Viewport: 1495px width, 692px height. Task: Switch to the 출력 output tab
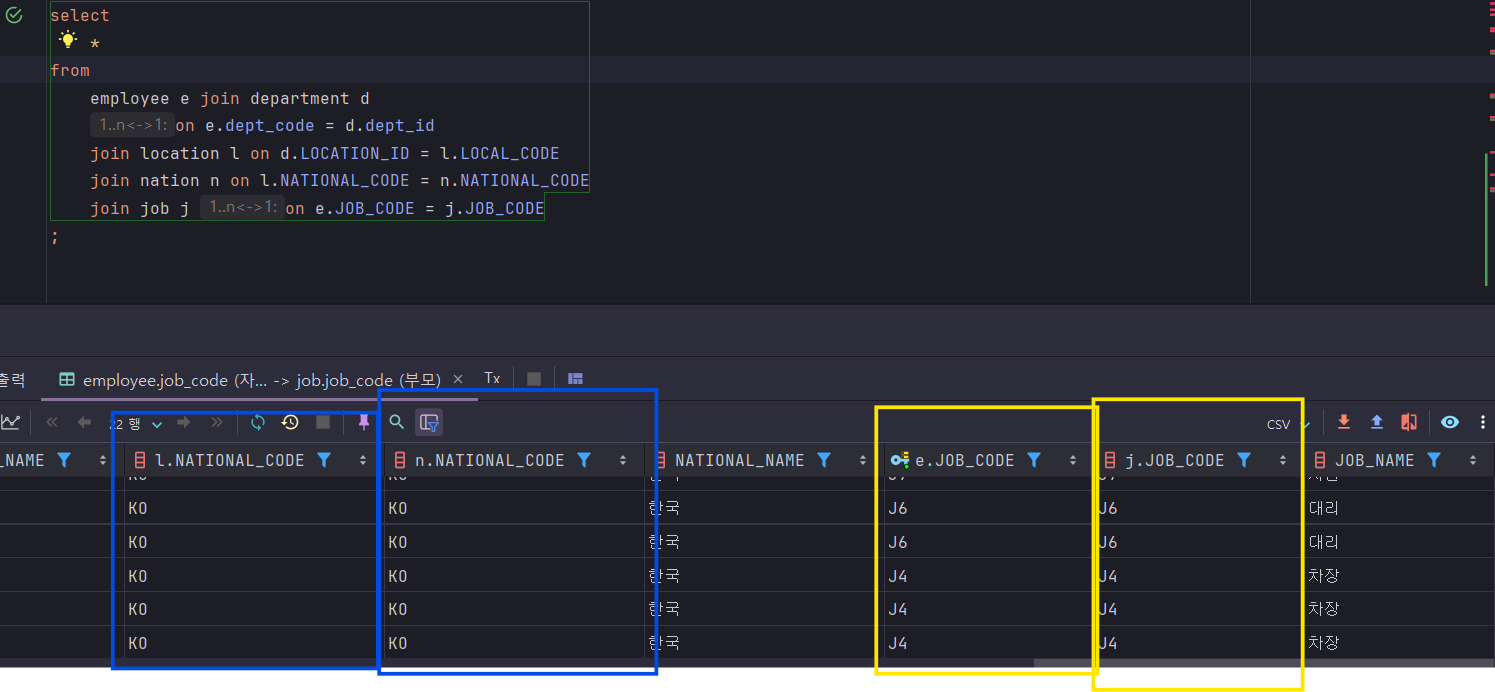click(x=12, y=379)
